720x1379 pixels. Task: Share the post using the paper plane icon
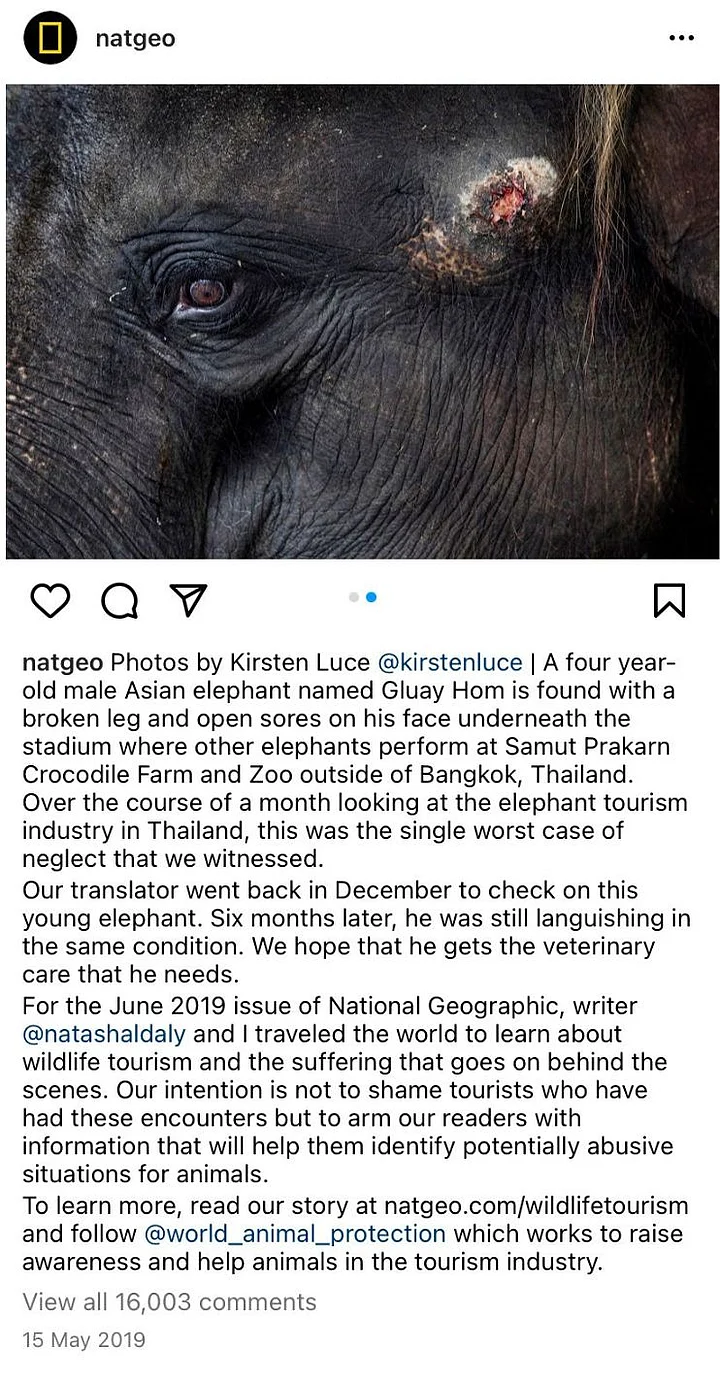click(188, 600)
